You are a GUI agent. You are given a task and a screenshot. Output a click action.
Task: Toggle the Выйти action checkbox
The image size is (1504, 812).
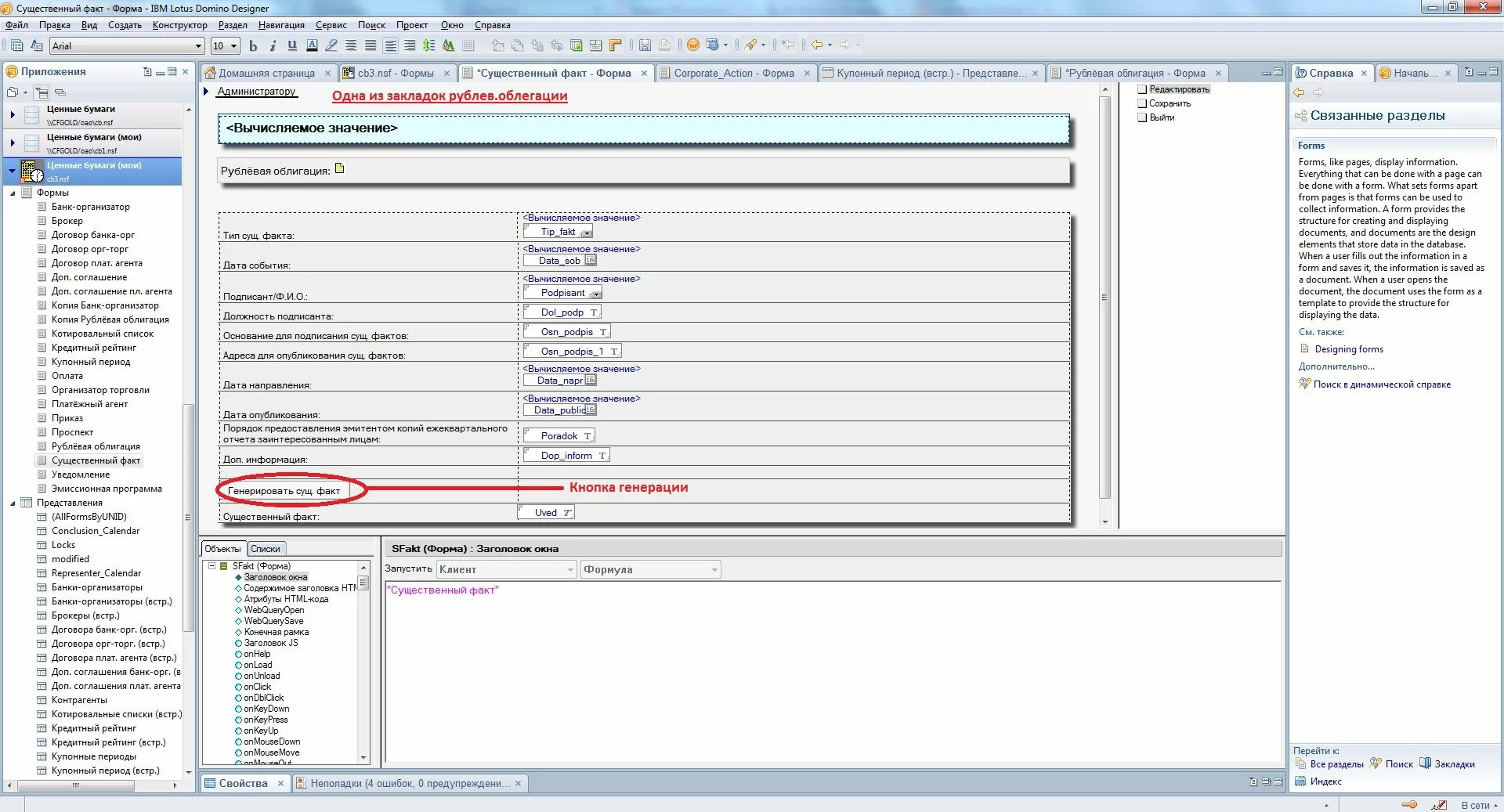coord(1142,117)
